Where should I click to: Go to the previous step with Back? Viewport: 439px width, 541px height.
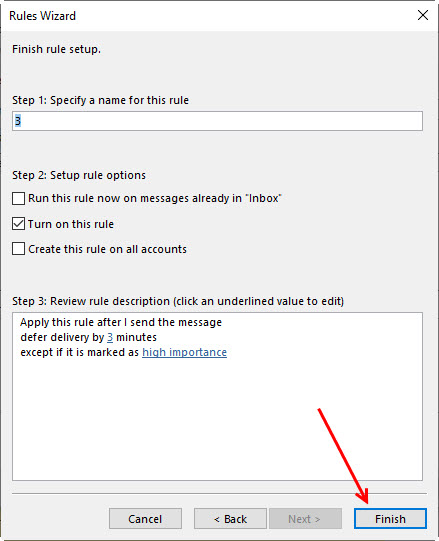tap(230, 519)
